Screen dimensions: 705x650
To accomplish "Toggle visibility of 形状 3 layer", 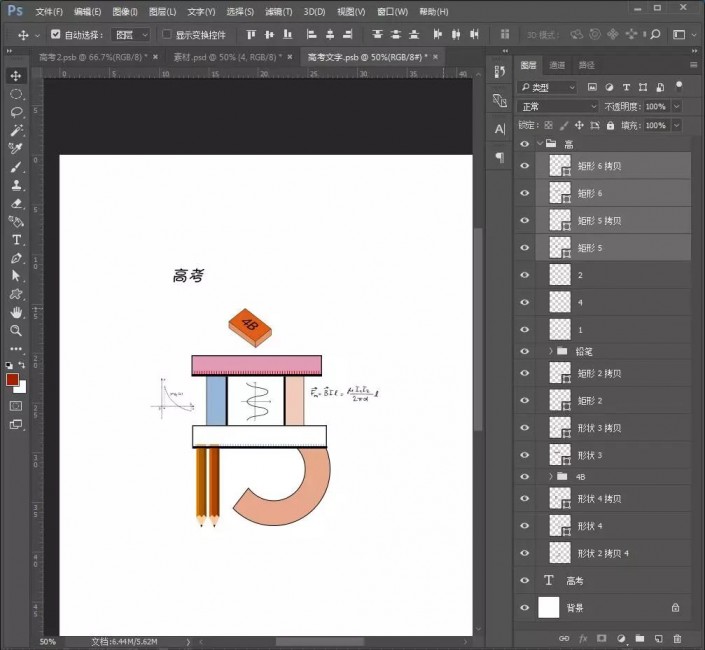I will point(525,455).
